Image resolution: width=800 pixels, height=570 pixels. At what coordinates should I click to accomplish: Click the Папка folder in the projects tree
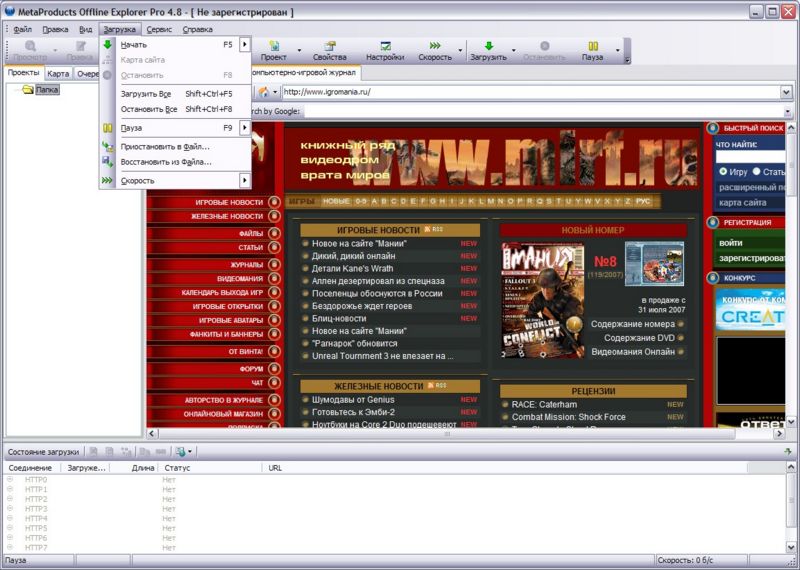tap(41, 90)
